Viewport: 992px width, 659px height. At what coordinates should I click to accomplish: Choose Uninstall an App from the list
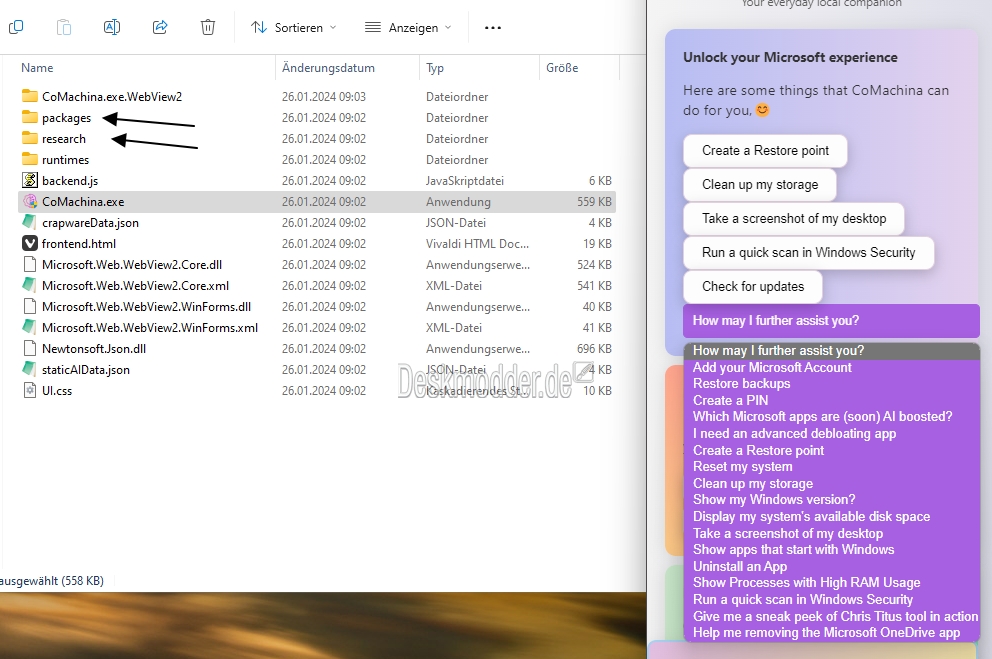[x=832, y=566]
